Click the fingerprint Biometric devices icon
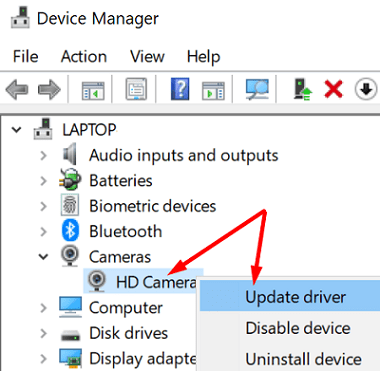The image size is (380, 371). (70, 204)
